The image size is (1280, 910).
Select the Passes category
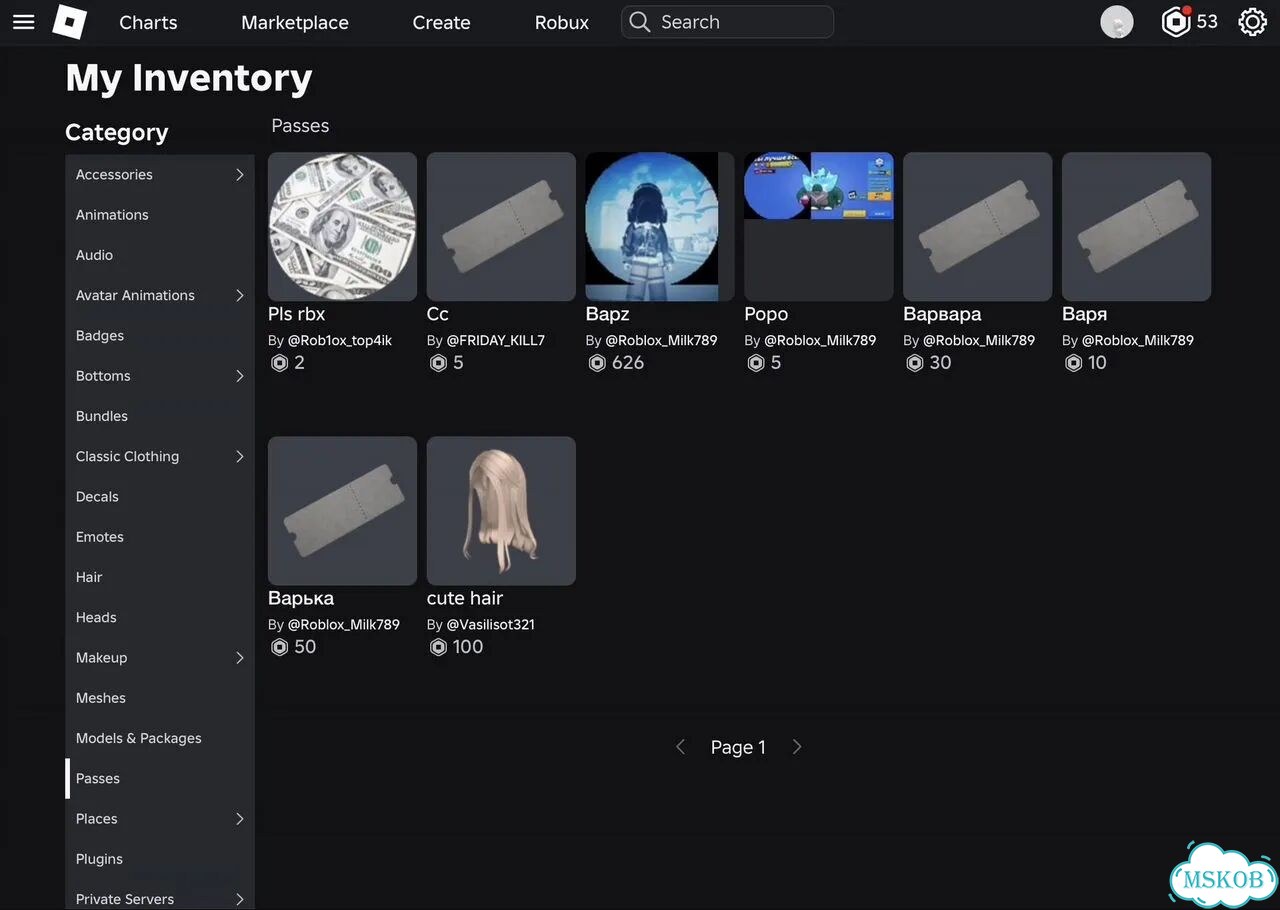(x=160, y=779)
